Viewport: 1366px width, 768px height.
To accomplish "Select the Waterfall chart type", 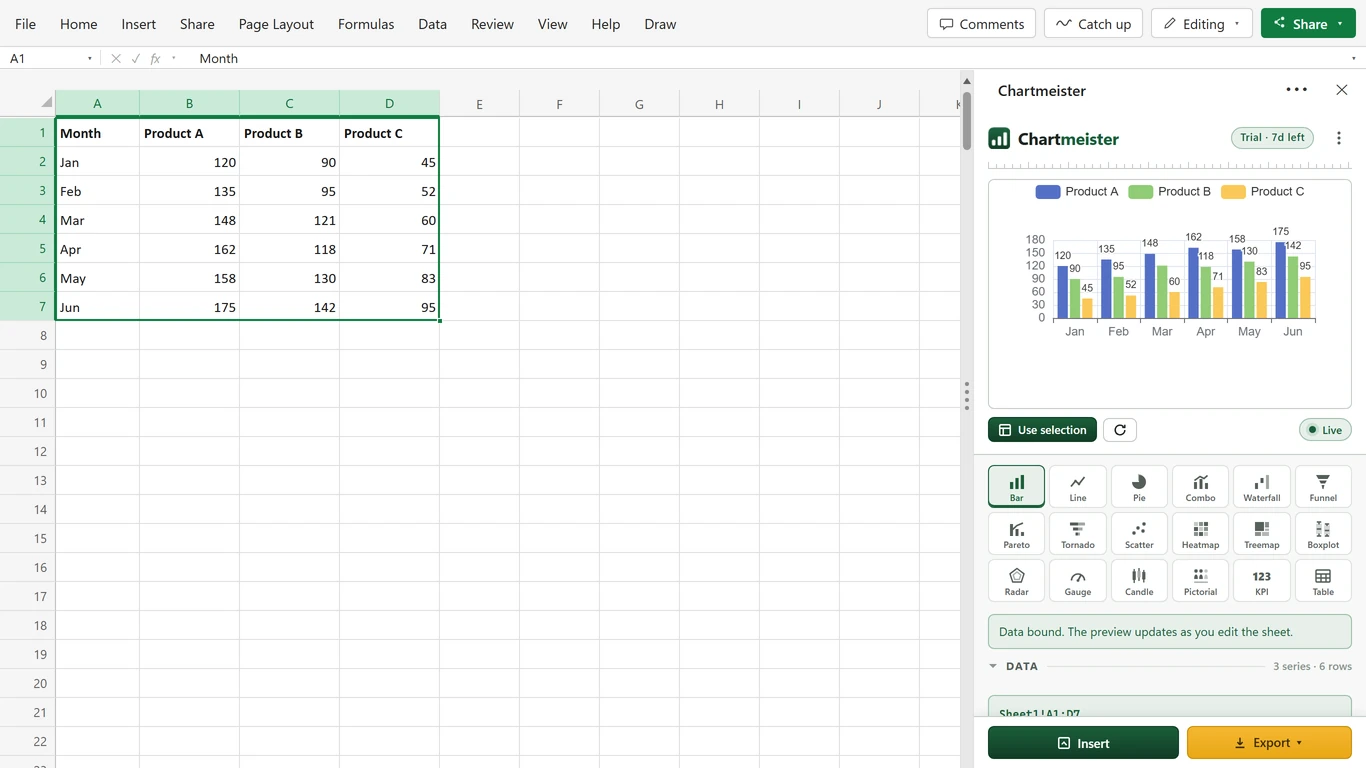I will coord(1262,487).
